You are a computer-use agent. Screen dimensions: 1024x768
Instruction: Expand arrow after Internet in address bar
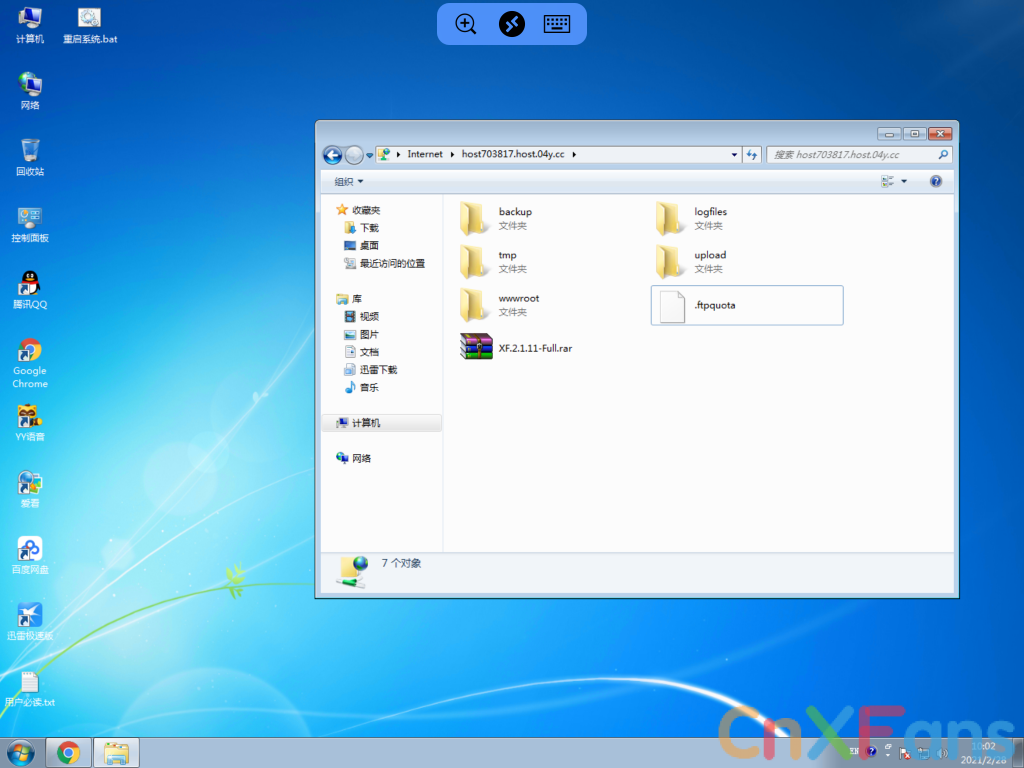pos(452,155)
